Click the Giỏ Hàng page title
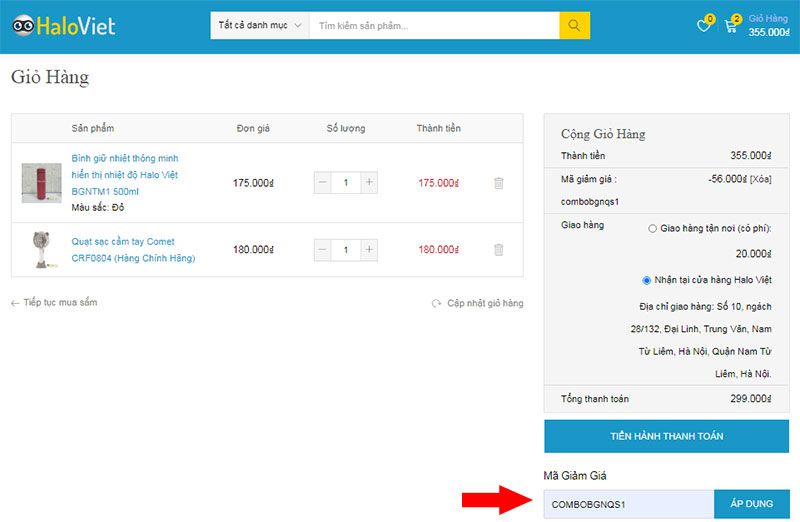The image size is (800, 522). [50, 77]
